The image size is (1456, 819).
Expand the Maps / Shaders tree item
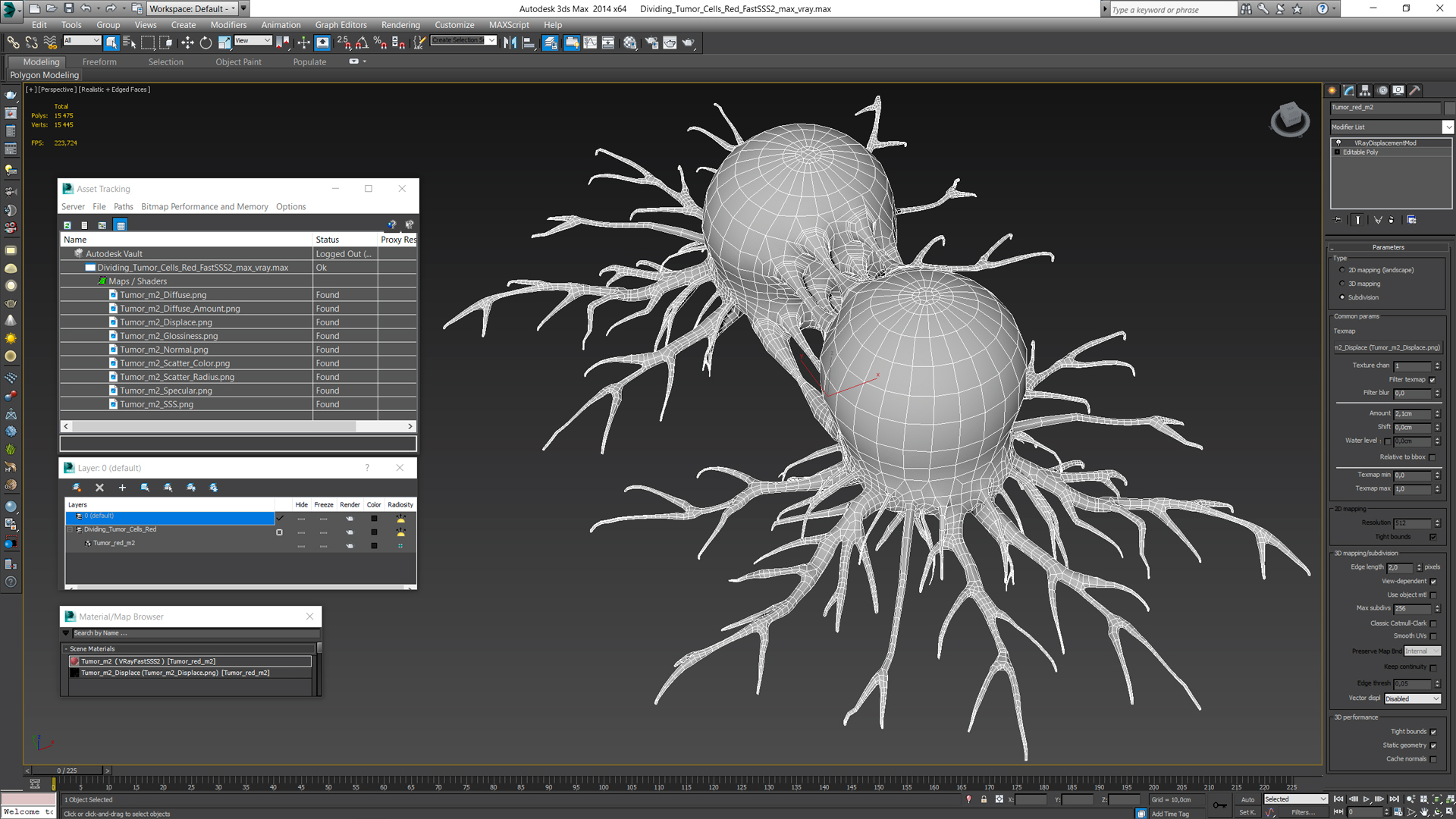103,281
